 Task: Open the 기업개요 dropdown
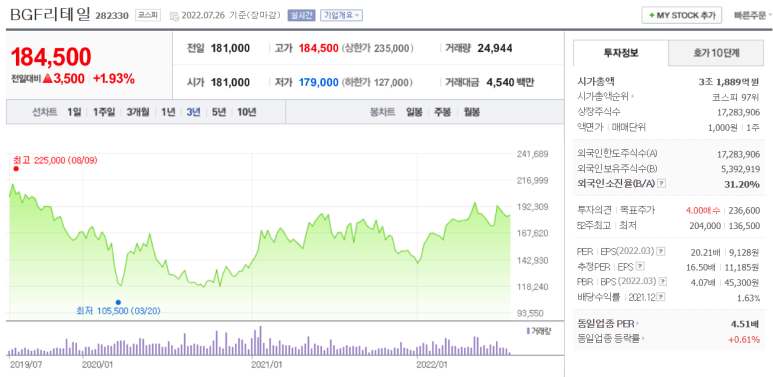pyautogui.click(x=341, y=15)
